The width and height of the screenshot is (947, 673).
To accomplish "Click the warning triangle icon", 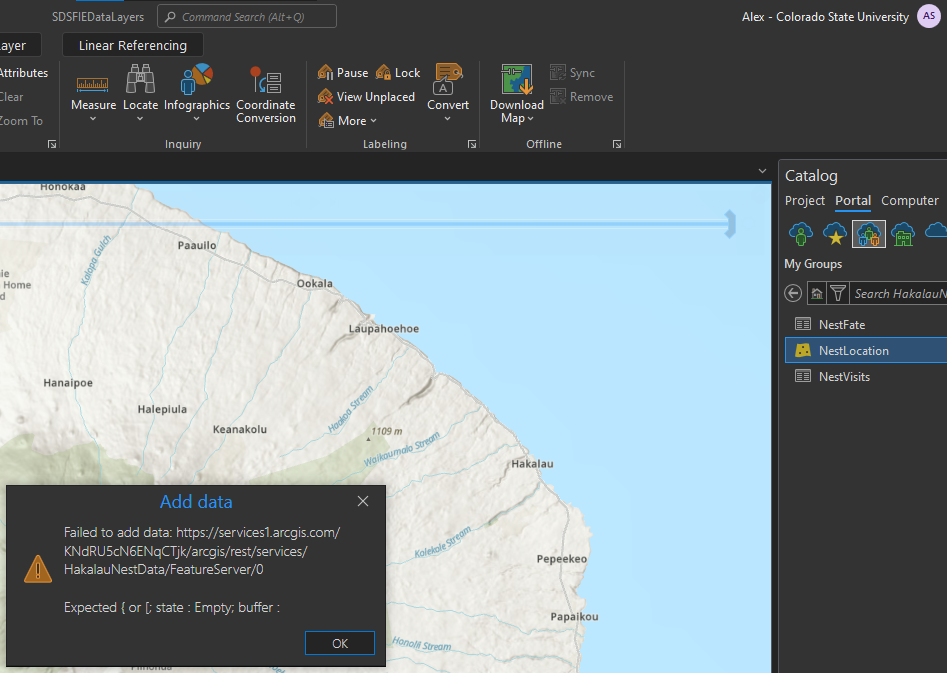I will pyautogui.click(x=37, y=568).
